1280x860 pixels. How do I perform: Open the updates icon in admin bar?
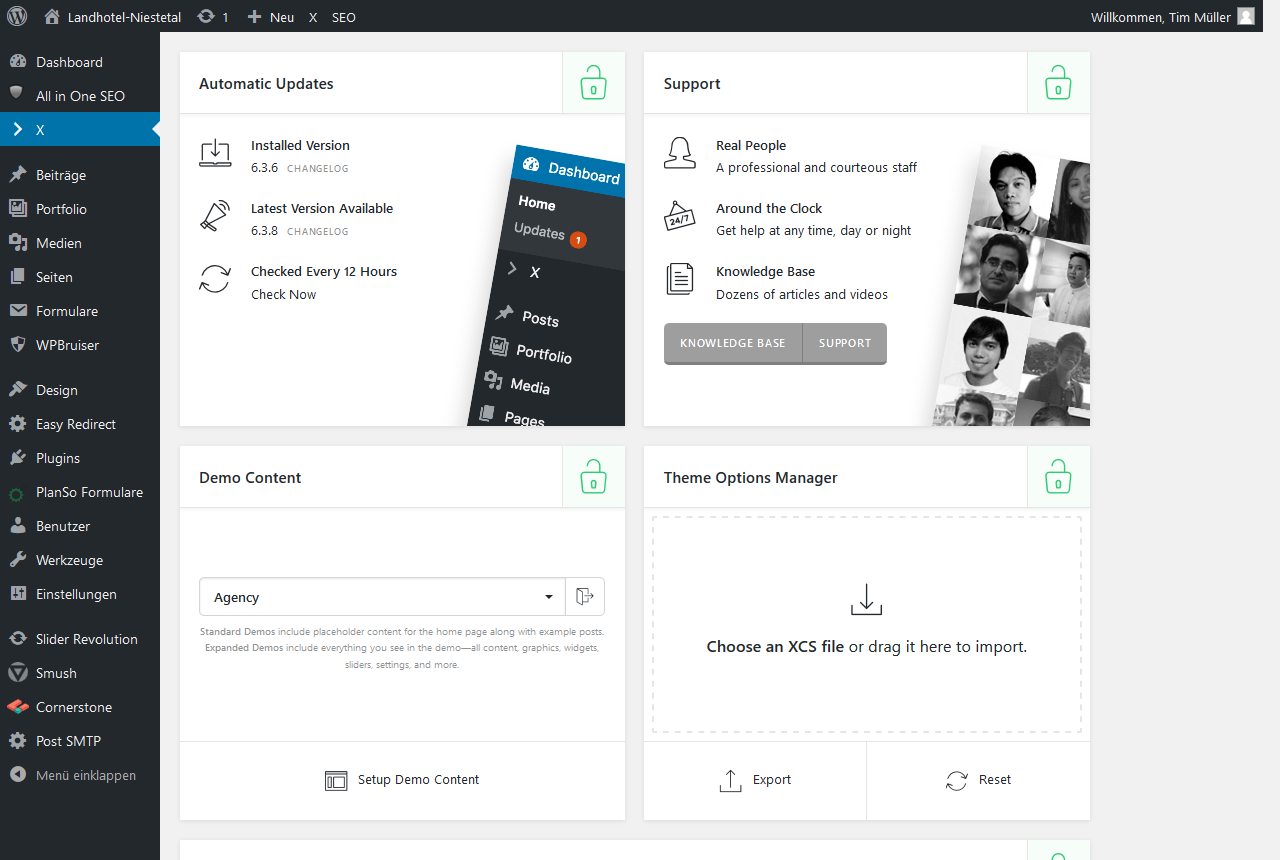pyautogui.click(x=212, y=17)
